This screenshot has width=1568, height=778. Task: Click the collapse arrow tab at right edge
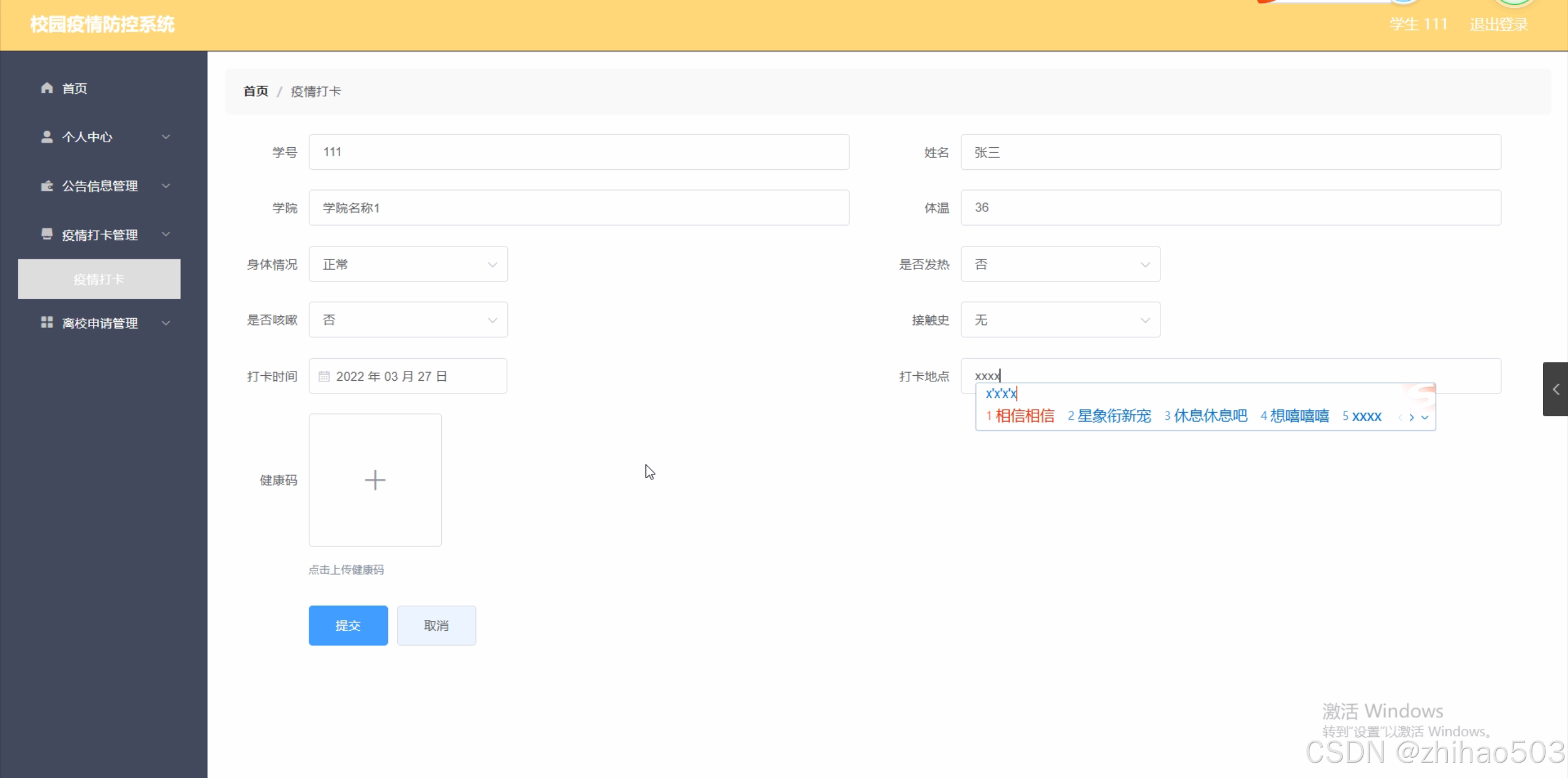coord(1555,389)
